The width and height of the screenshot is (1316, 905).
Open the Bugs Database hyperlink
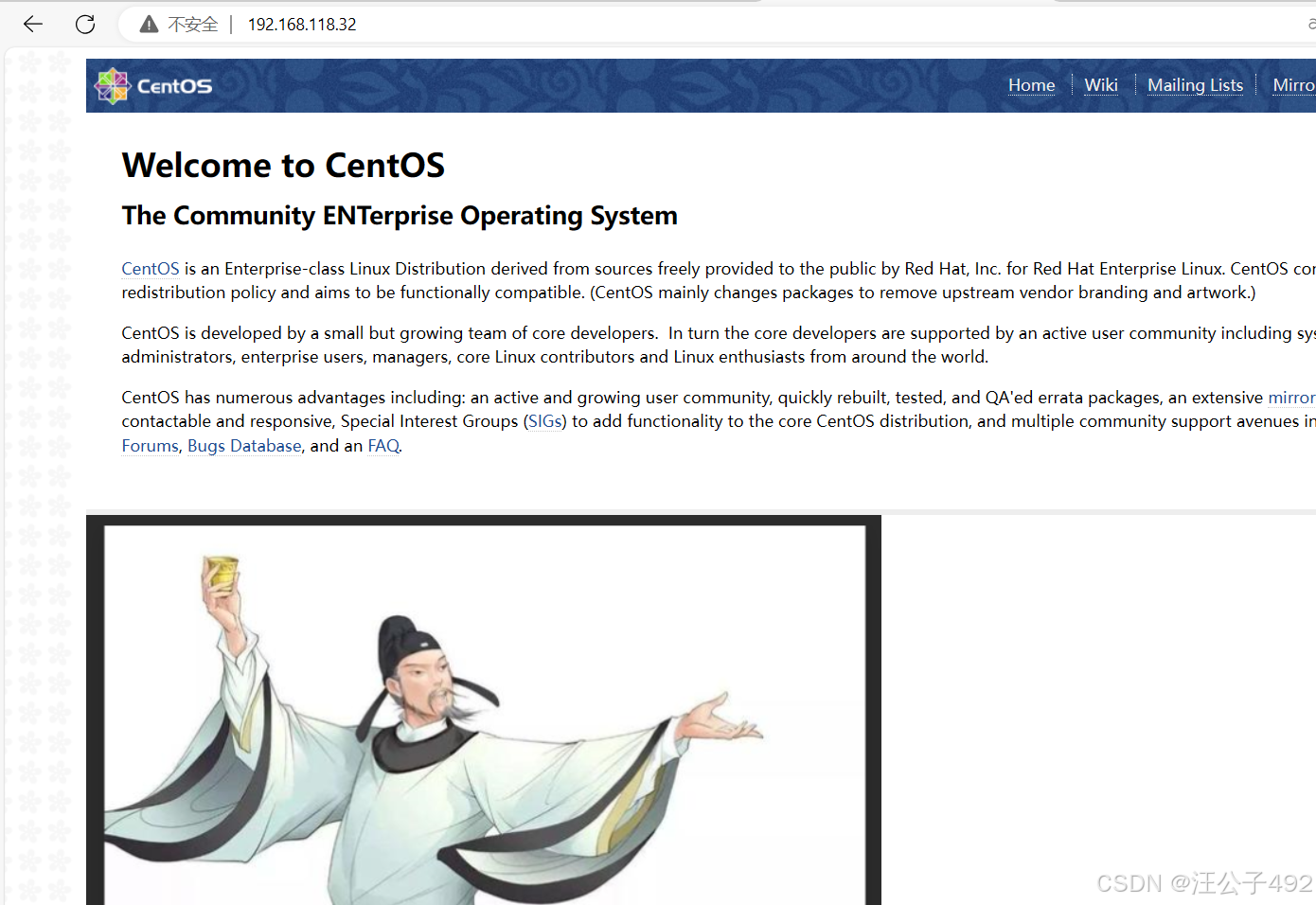[244, 445]
